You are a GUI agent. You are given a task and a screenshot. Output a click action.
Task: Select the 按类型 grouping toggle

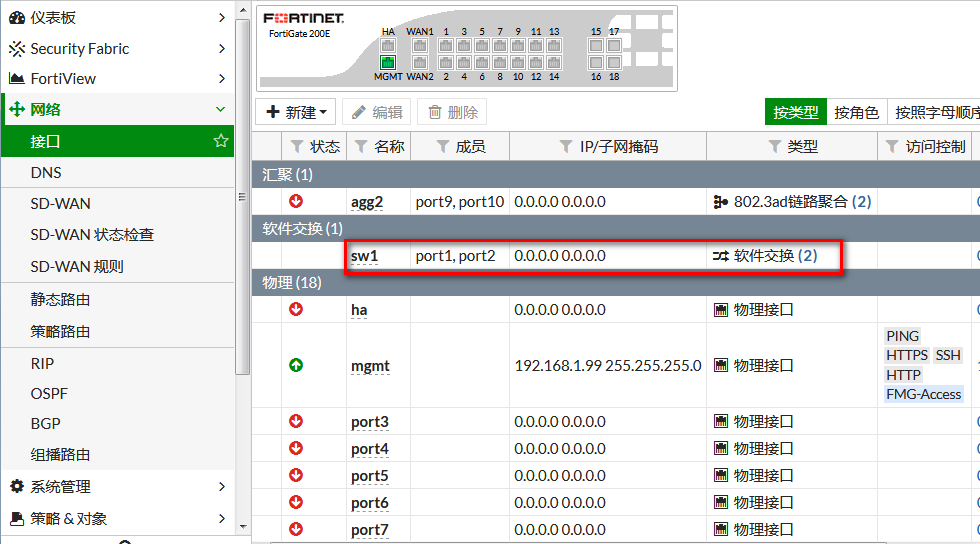point(795,113)
